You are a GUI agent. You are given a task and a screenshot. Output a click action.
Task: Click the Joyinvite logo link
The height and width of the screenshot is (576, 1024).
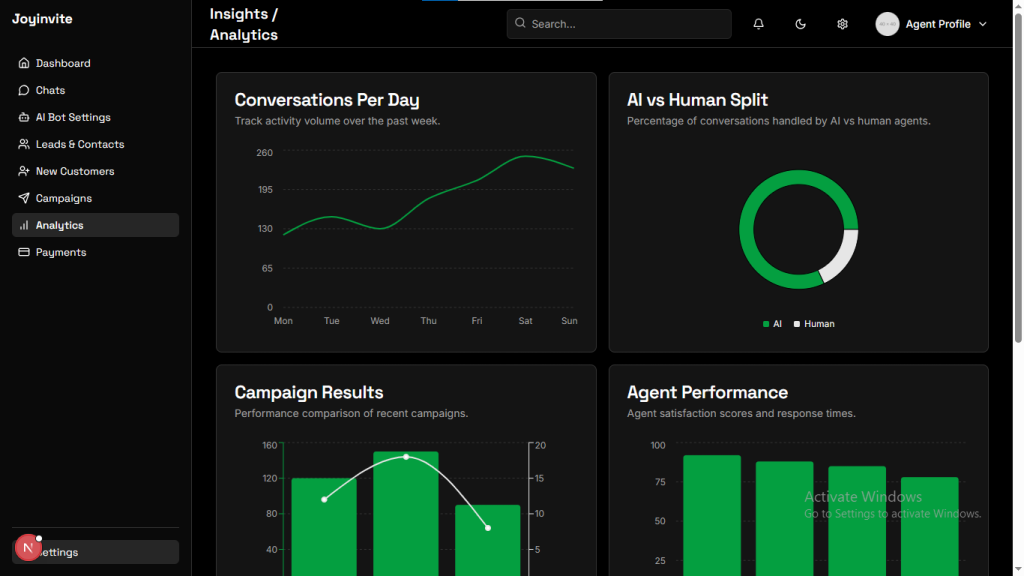click(42, 19)
